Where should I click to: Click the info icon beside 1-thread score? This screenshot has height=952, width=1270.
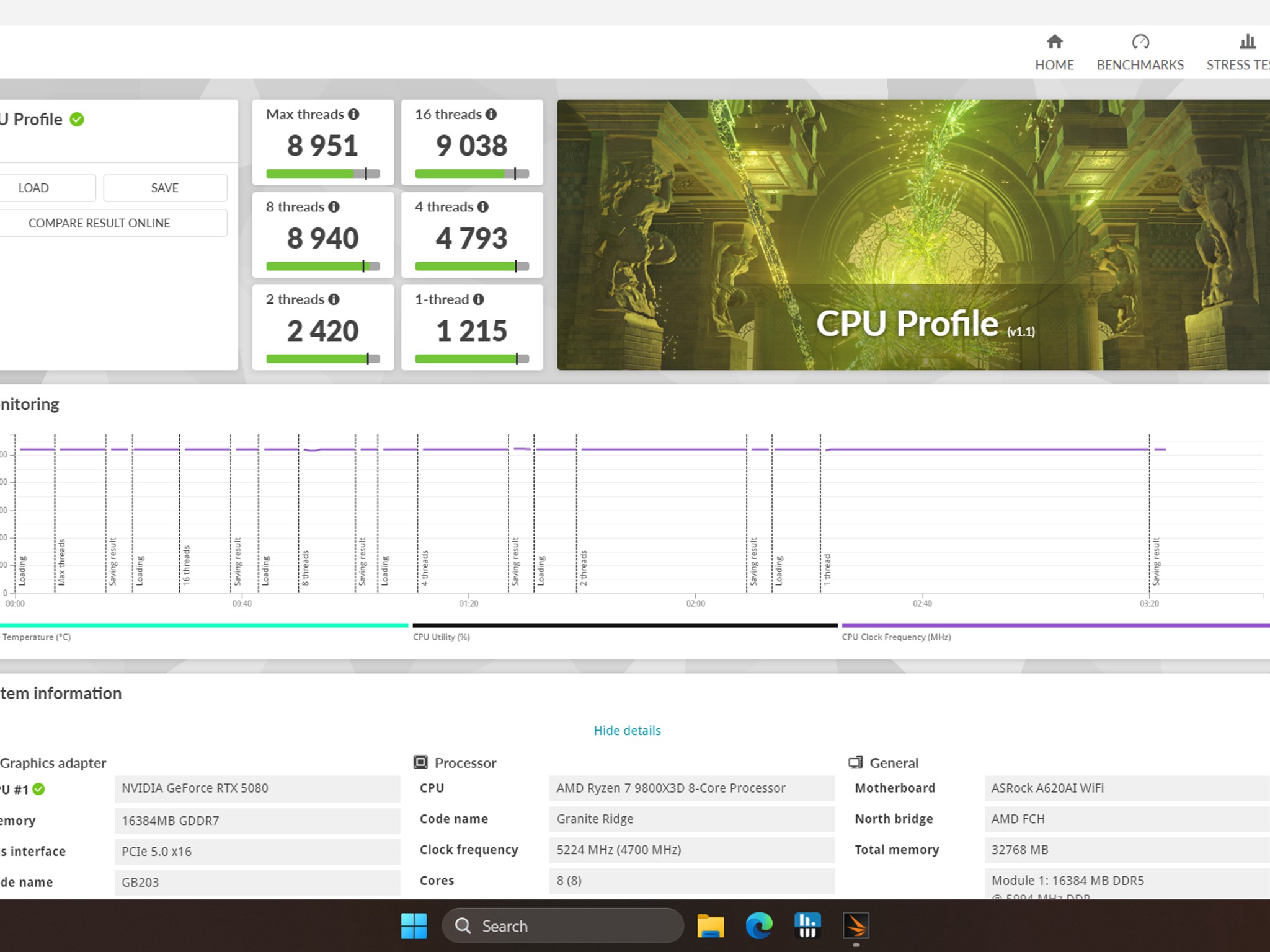click(477, 299)
